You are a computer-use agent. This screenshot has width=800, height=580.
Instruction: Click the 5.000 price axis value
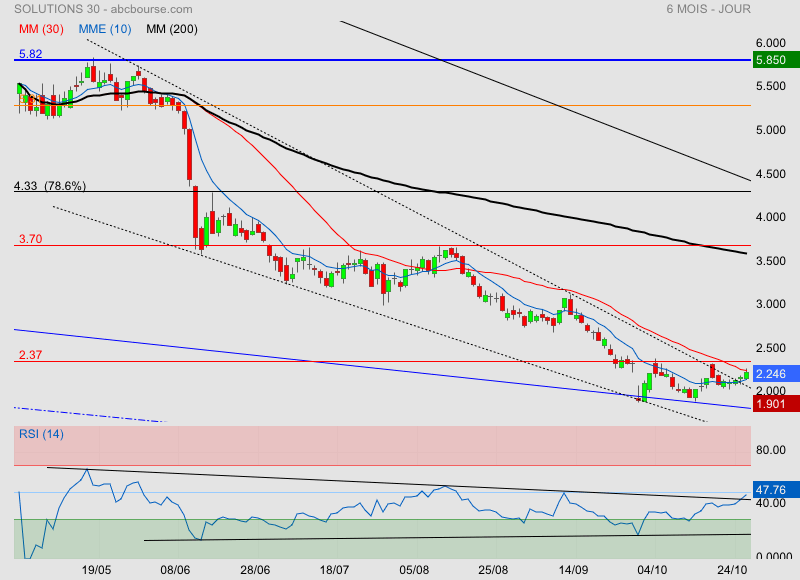click(x=770, y=130)
